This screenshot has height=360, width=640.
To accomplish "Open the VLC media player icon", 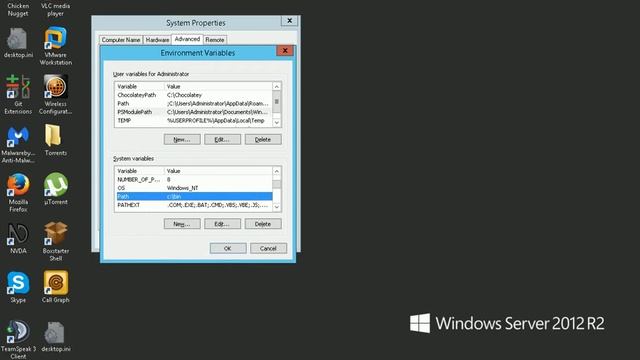I will [56, 9].
